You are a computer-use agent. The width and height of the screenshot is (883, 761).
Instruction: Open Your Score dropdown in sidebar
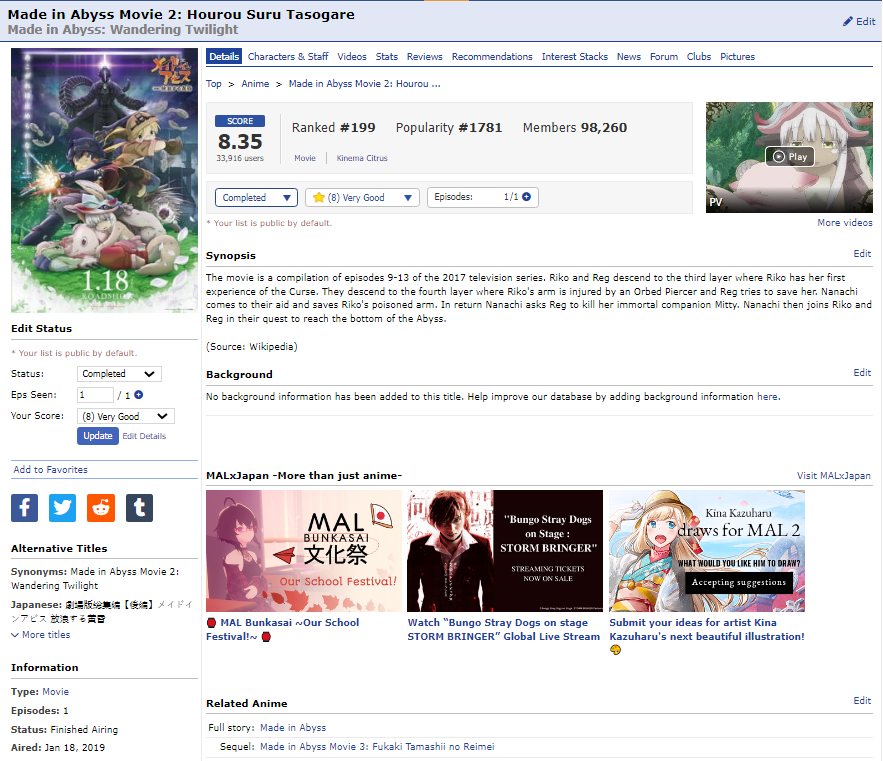pos(126,416)
